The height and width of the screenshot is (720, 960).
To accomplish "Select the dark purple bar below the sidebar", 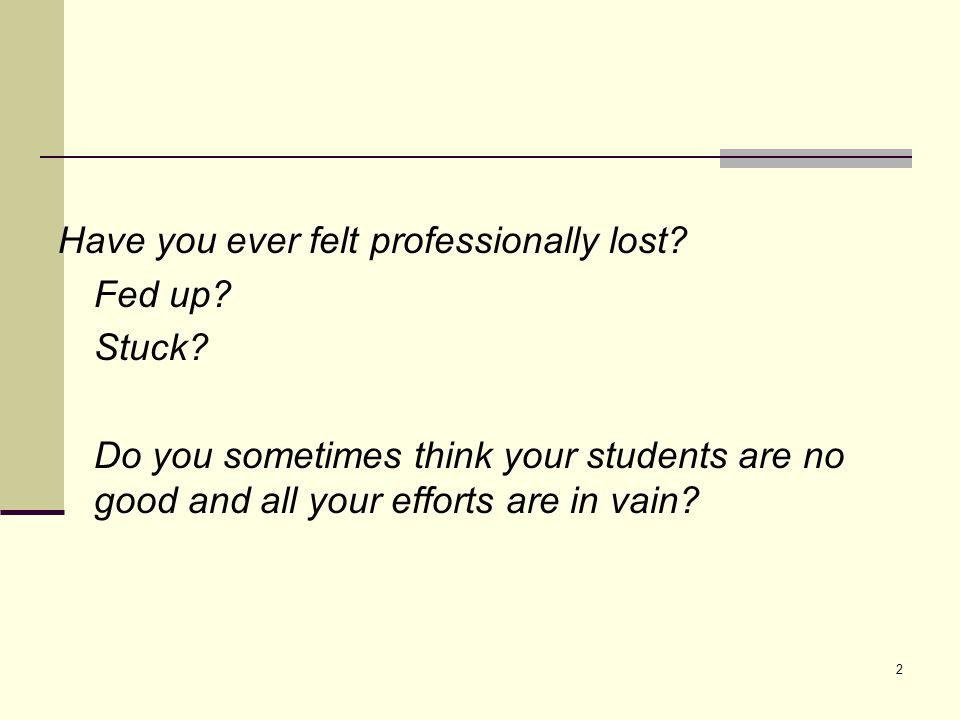I will coord(32,512).
